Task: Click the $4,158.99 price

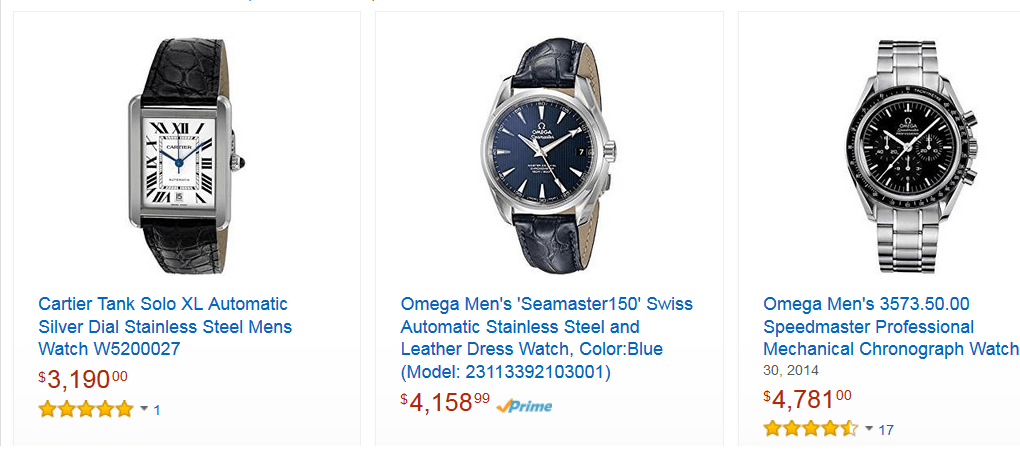Action: pos(446,402)
